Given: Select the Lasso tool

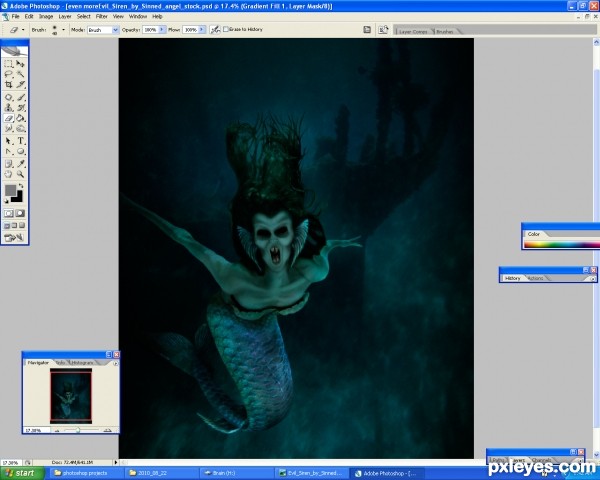Looking at the screenshot, I should (8, 74).
